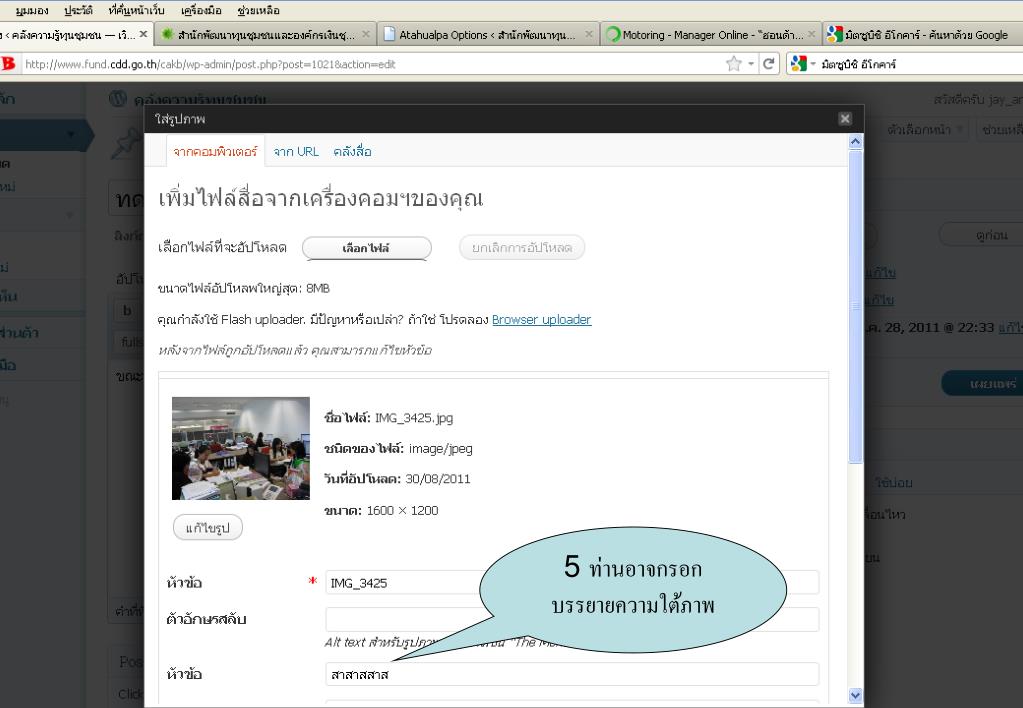Open the ประวัติ menu
The image size is (1023, 708).
pyautogui.click(x=78, y=10)
